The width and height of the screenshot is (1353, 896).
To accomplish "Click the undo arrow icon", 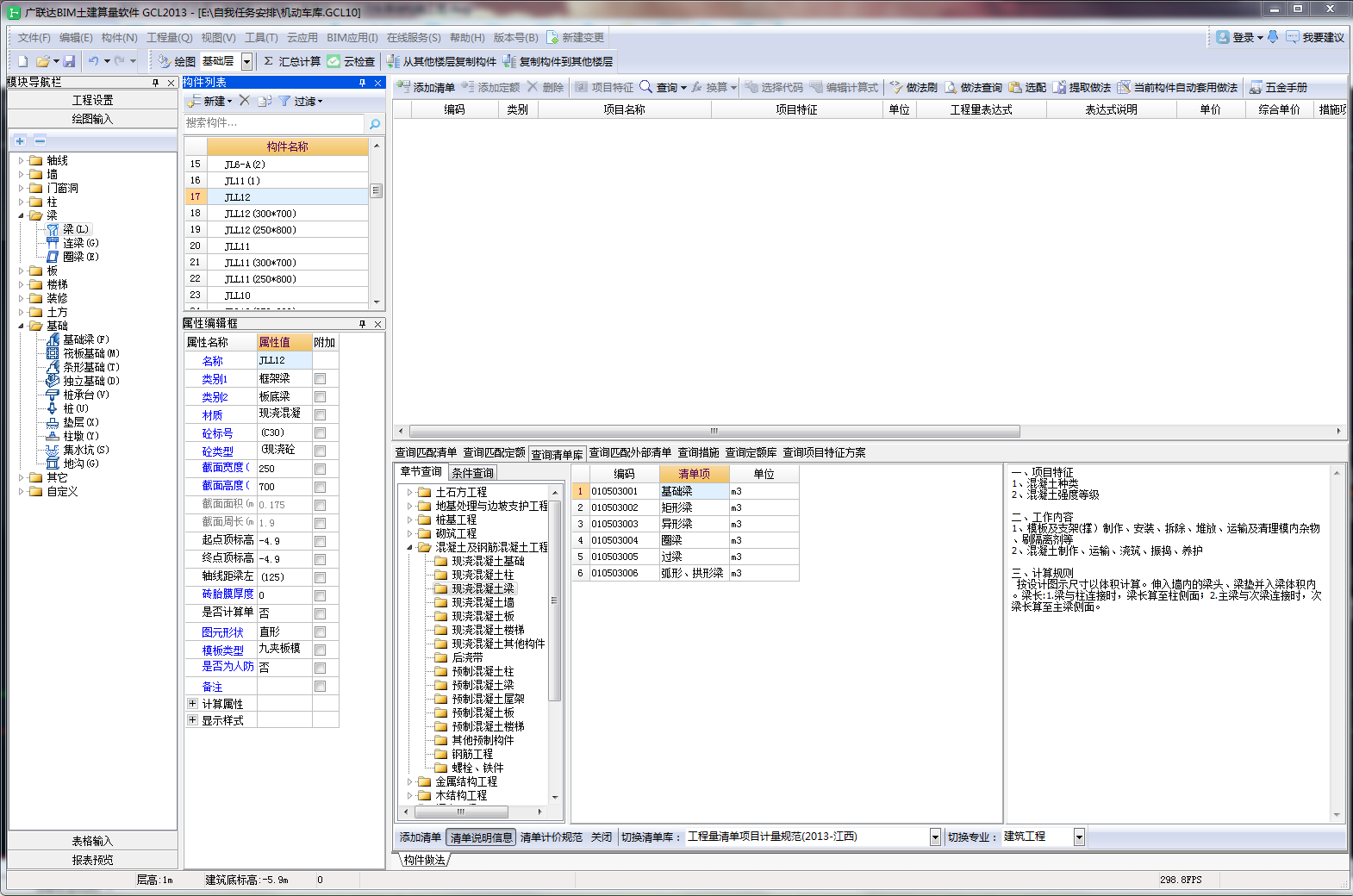I will pyautogui.click(x=93, y=61).
